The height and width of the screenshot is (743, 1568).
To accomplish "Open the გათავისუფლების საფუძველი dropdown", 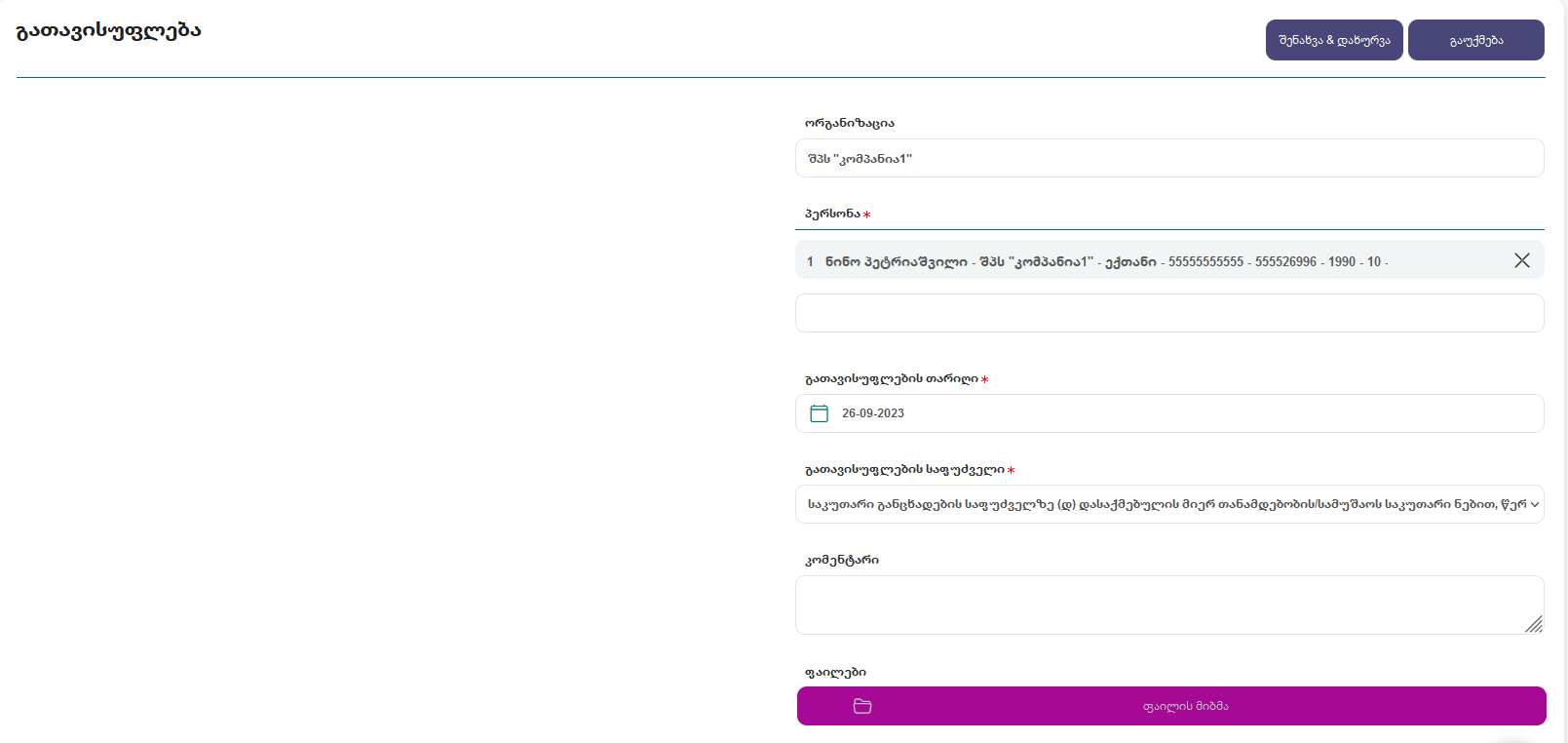I will (x=1169, y=504).
